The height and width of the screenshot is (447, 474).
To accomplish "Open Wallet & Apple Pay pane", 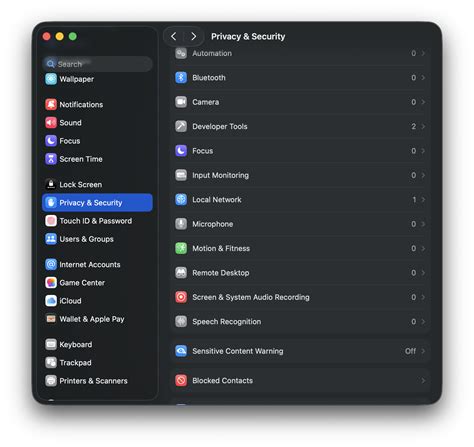I will tap(97, 319).
